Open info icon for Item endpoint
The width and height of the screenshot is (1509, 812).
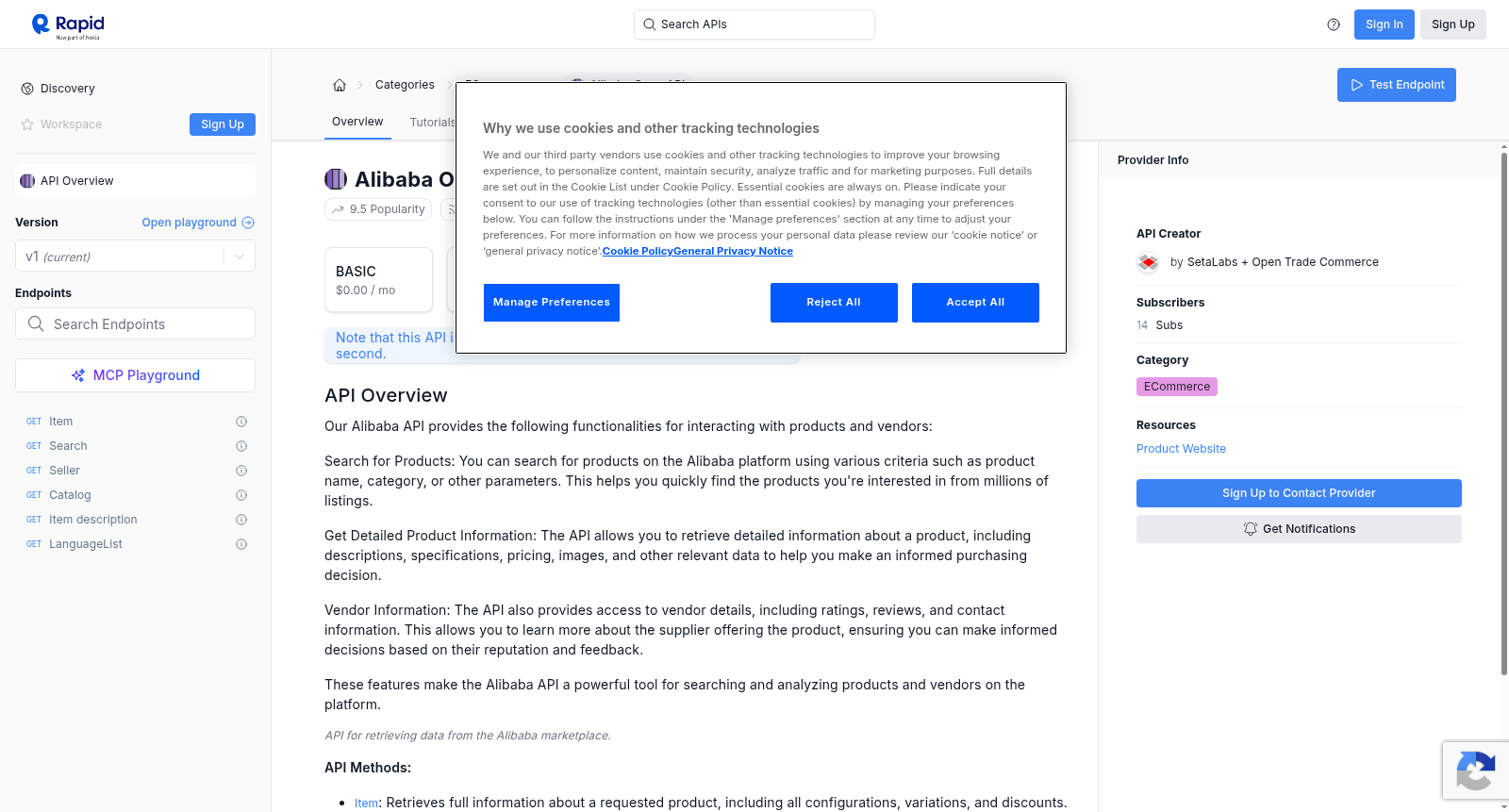coord(241,422)
